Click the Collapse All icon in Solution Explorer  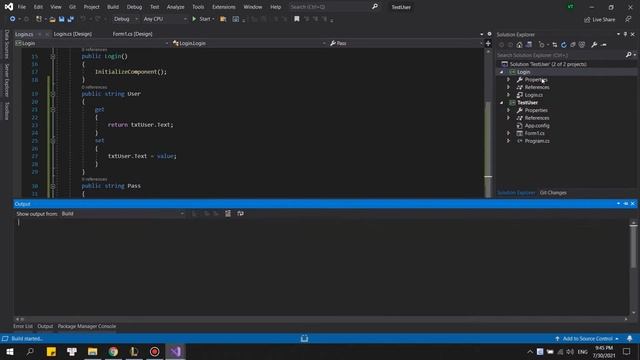point(573,44)
